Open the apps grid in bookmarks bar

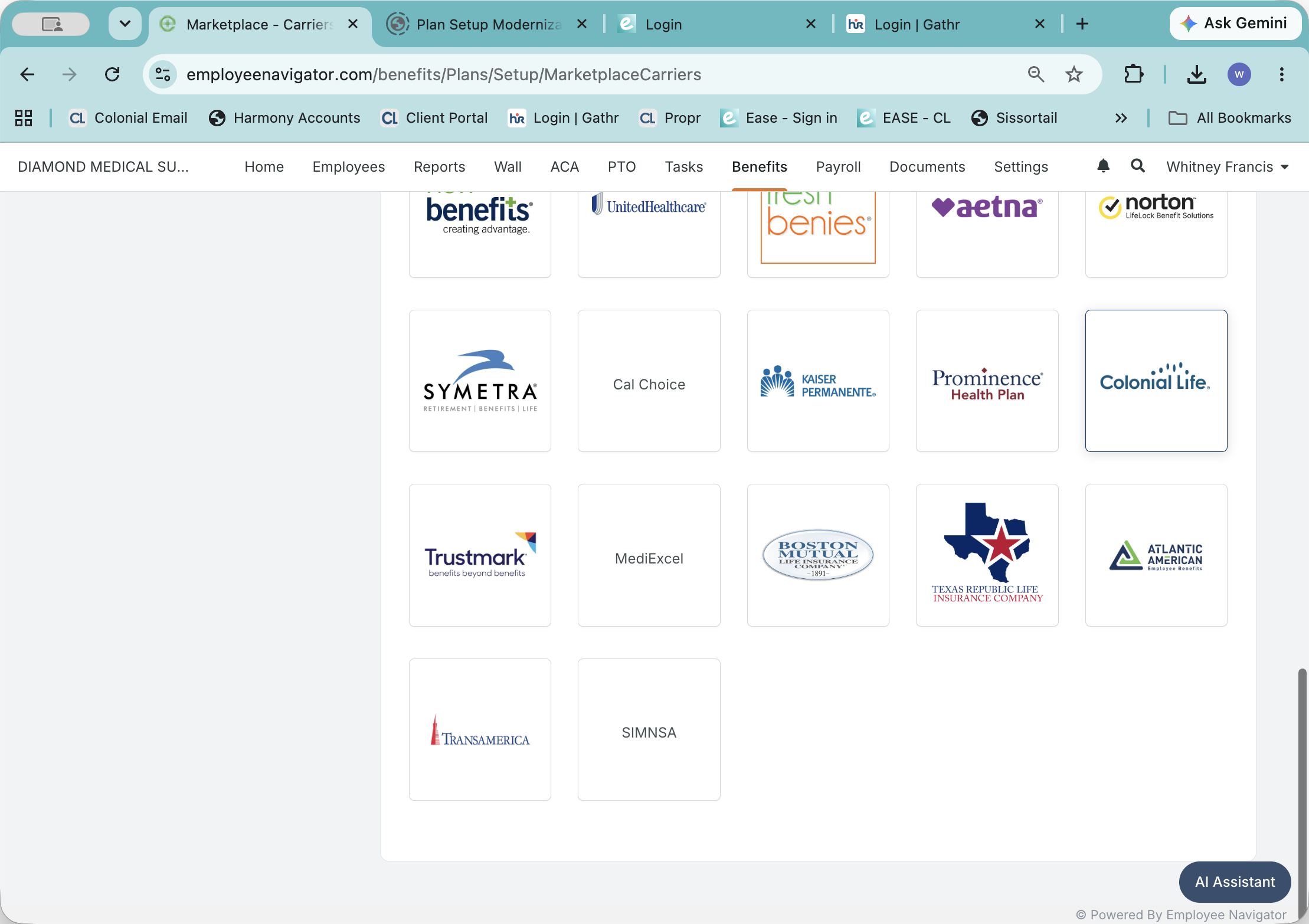coord(24,118)
